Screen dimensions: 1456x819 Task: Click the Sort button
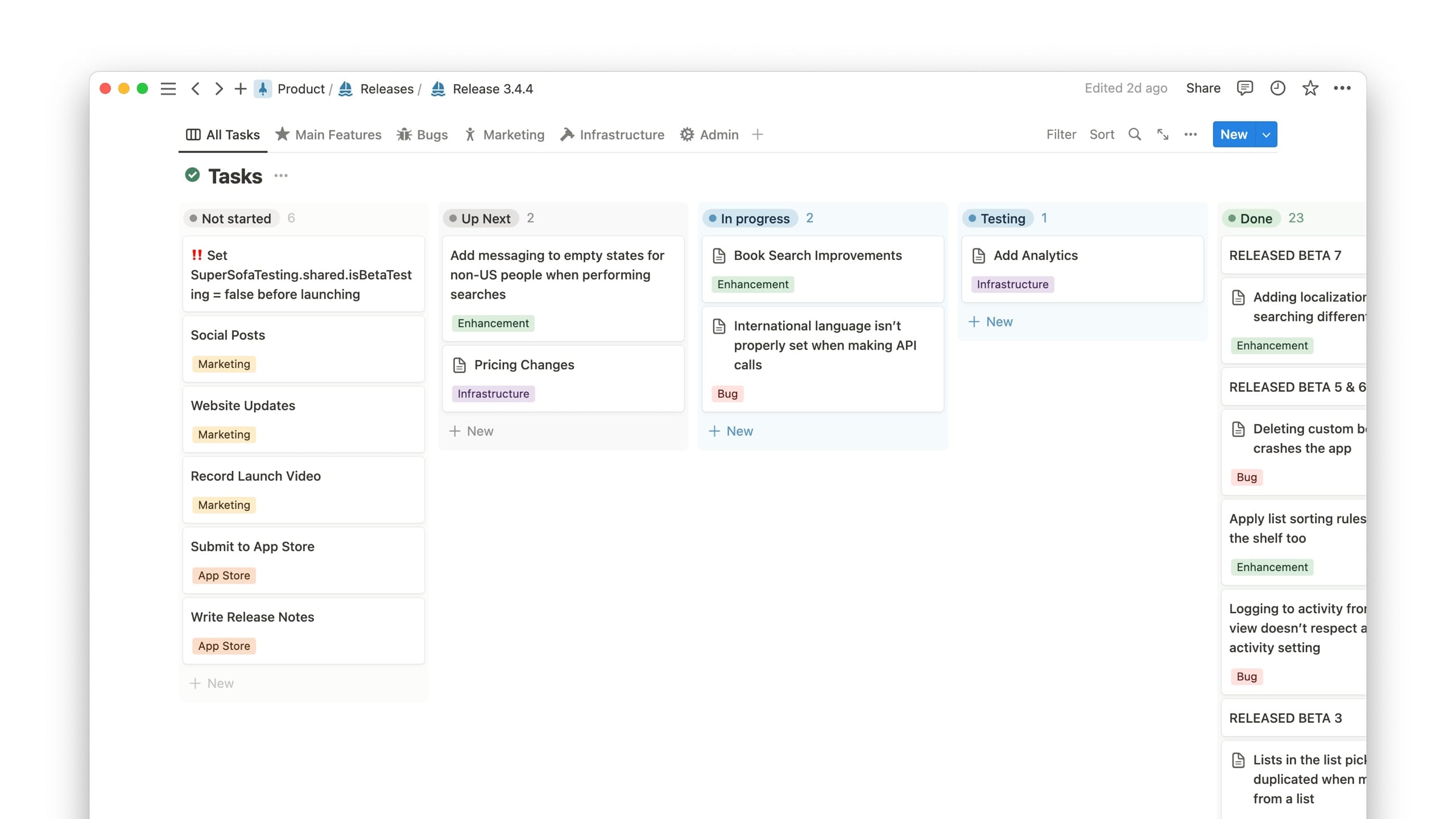pos(1102,135)
